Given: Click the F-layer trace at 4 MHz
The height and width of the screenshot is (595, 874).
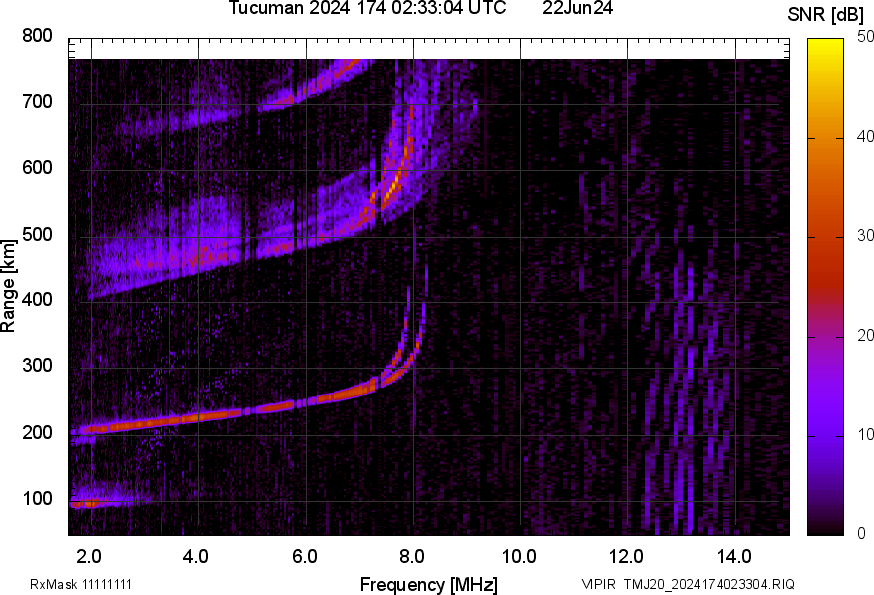Looking at the screenshot, I should (x=198, y=416).
